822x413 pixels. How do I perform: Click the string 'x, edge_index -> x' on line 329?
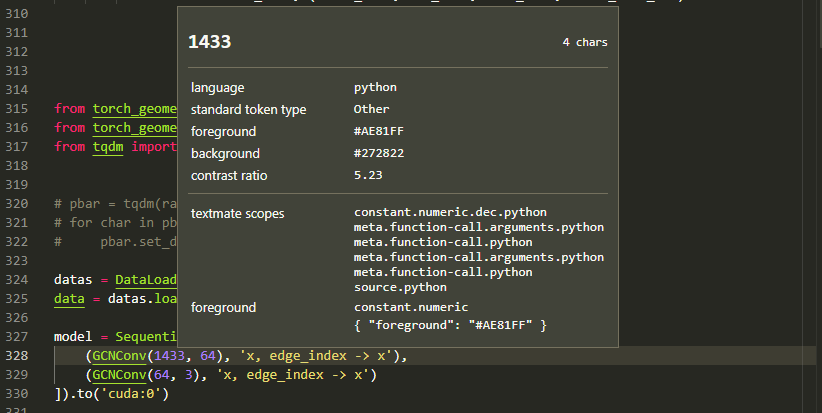(x=293, y=375)
